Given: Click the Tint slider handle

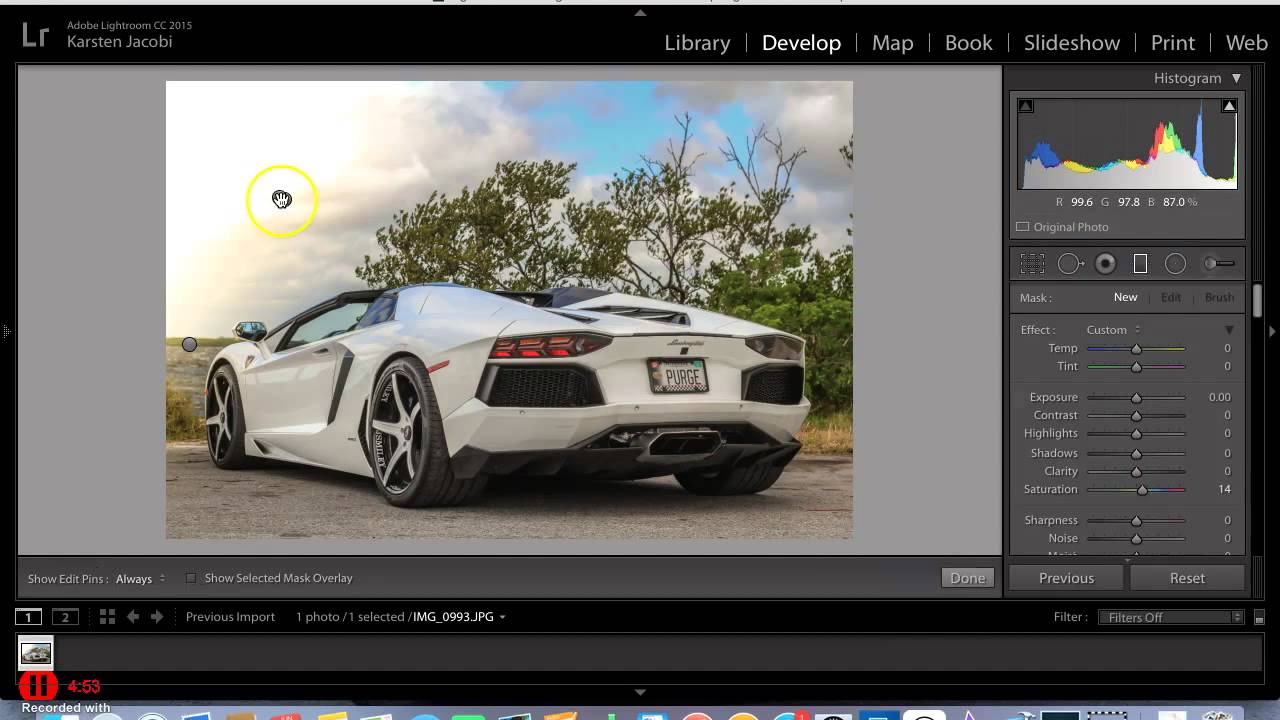Looking at the screenshot, I should pyautogui.click(x=1136, y=367).
